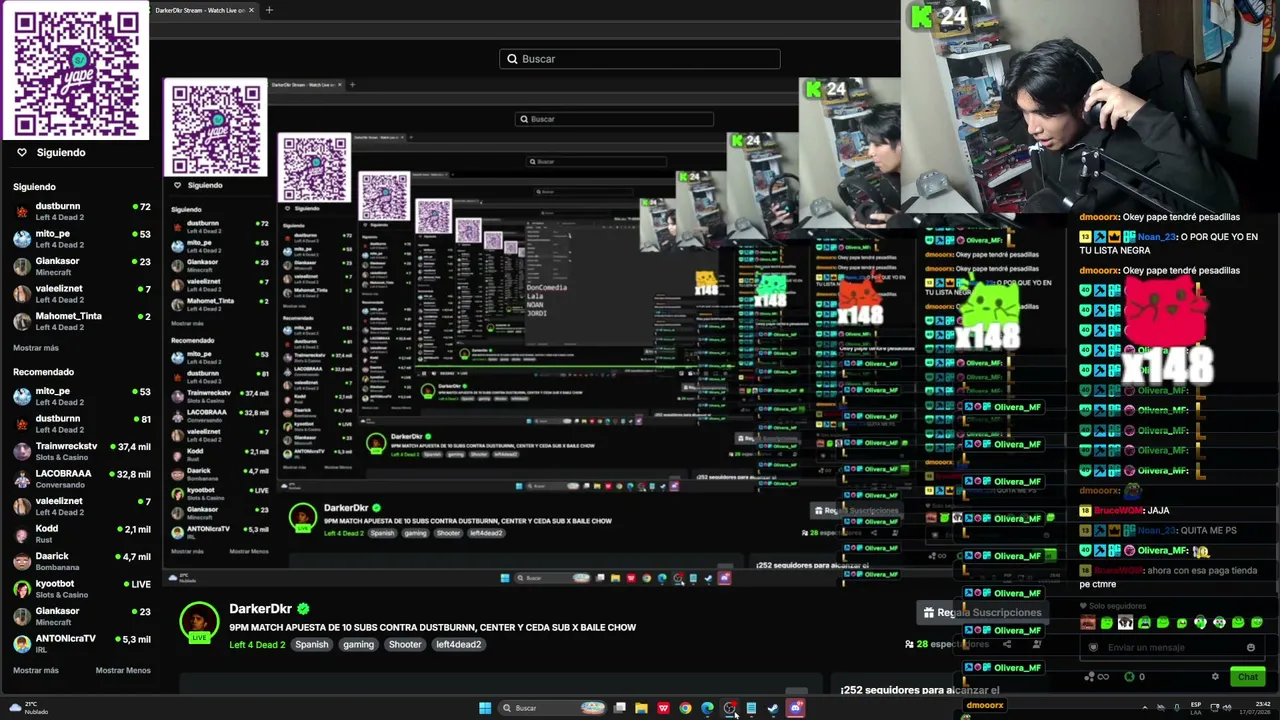
Task: Select the gaming tag
Action: coord(358,645)
